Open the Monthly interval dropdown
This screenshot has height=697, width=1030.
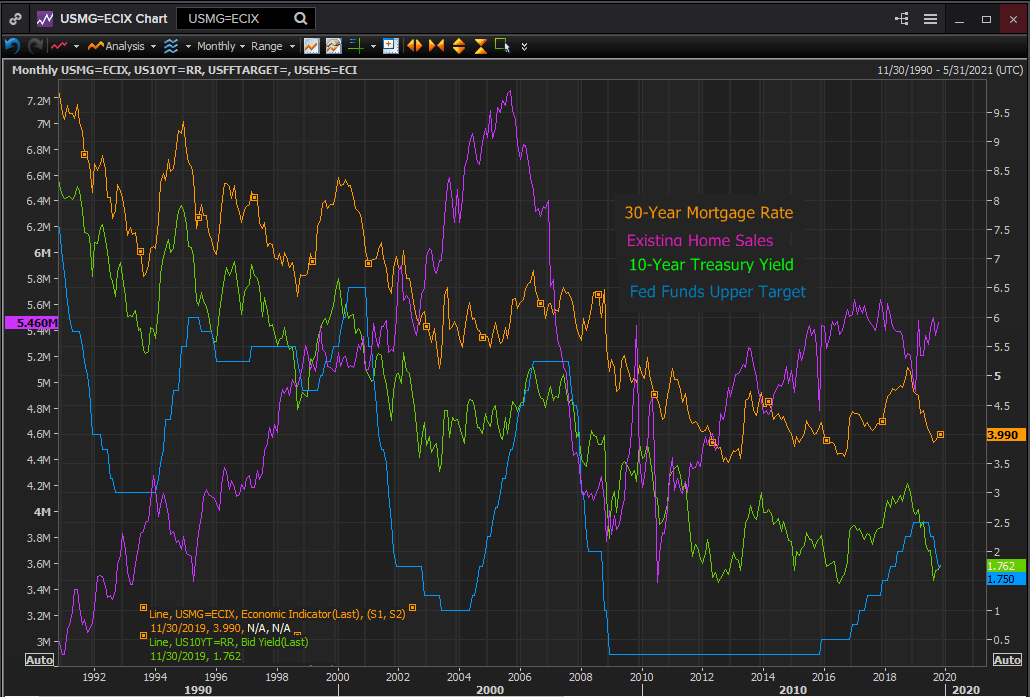pos(216,46)
